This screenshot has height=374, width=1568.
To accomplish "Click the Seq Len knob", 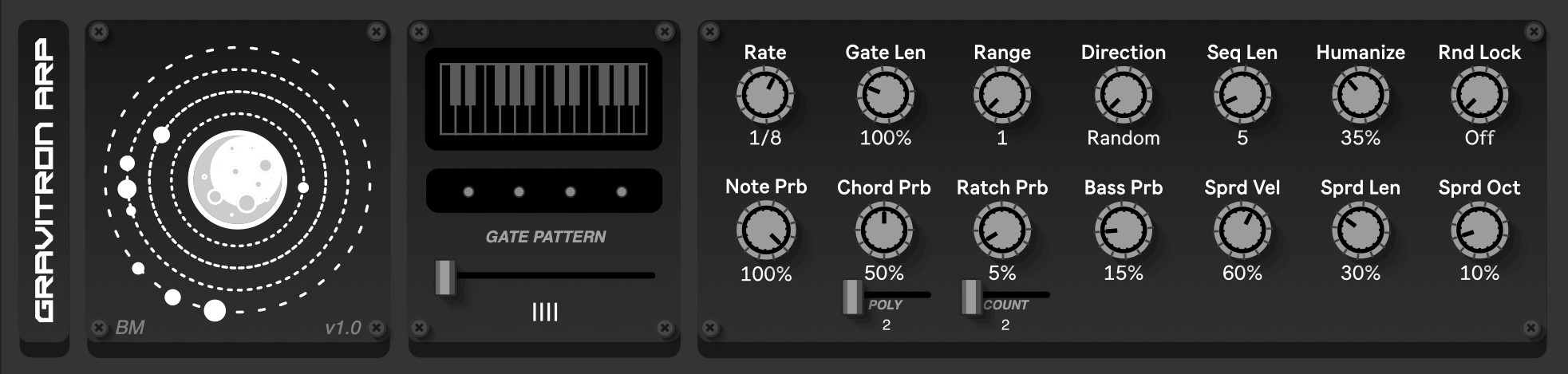I will (x=1242, y=96).
